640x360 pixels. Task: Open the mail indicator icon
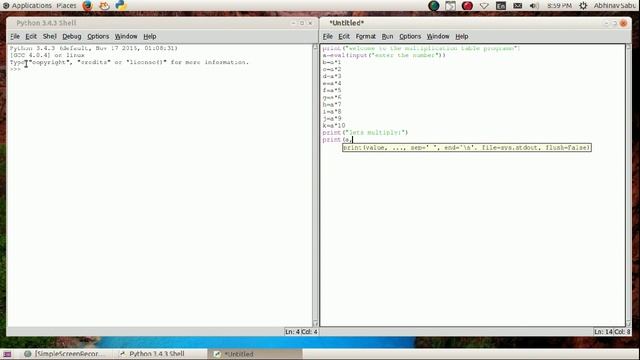coord(518,6)
